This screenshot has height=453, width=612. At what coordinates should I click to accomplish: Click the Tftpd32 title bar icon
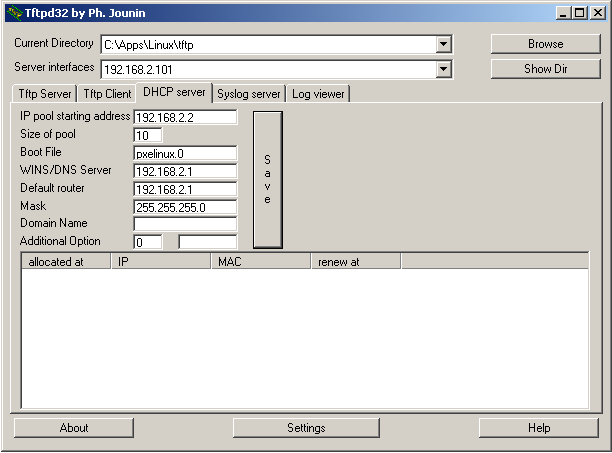[x=15, y=13]
